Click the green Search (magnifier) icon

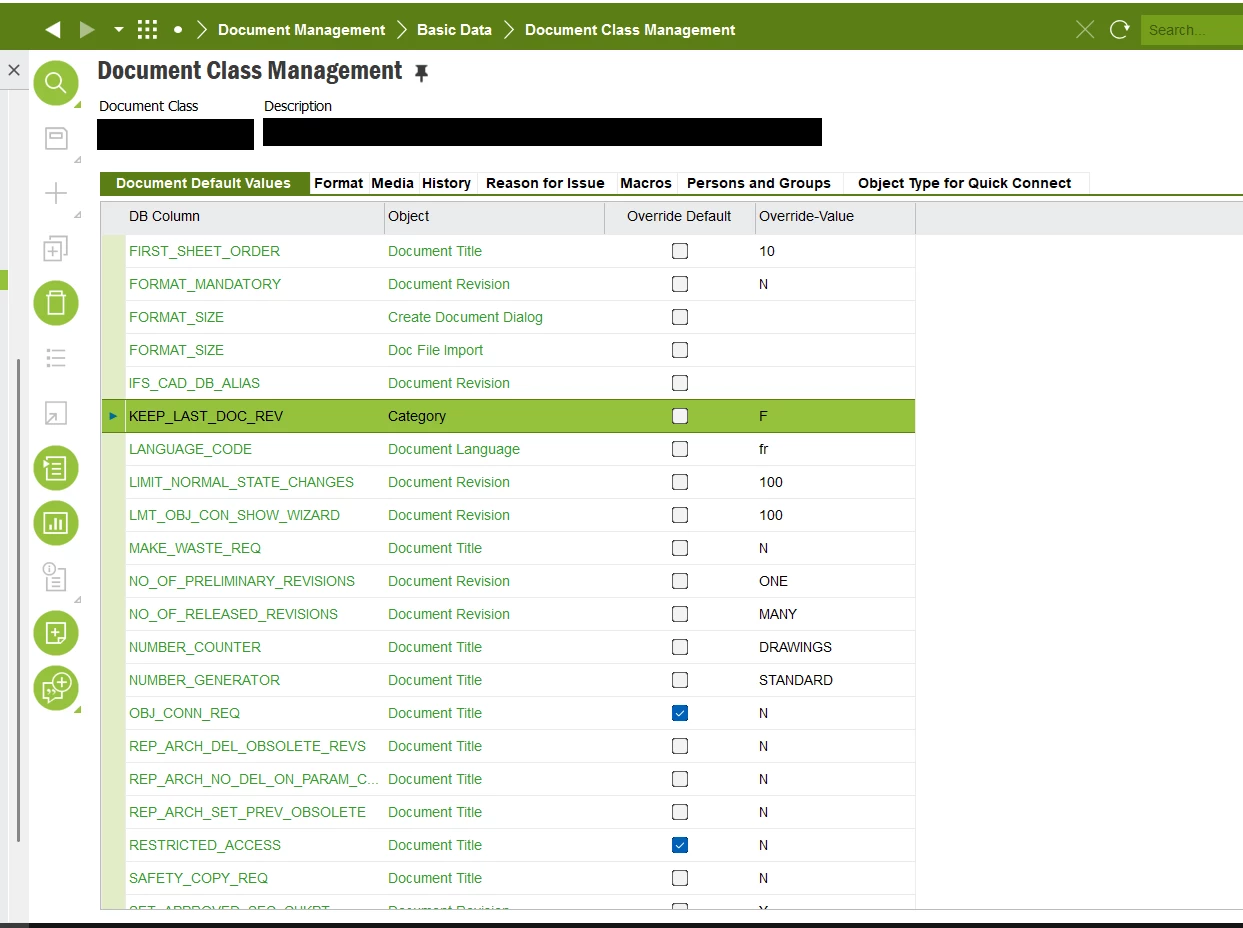click(56, 82)
